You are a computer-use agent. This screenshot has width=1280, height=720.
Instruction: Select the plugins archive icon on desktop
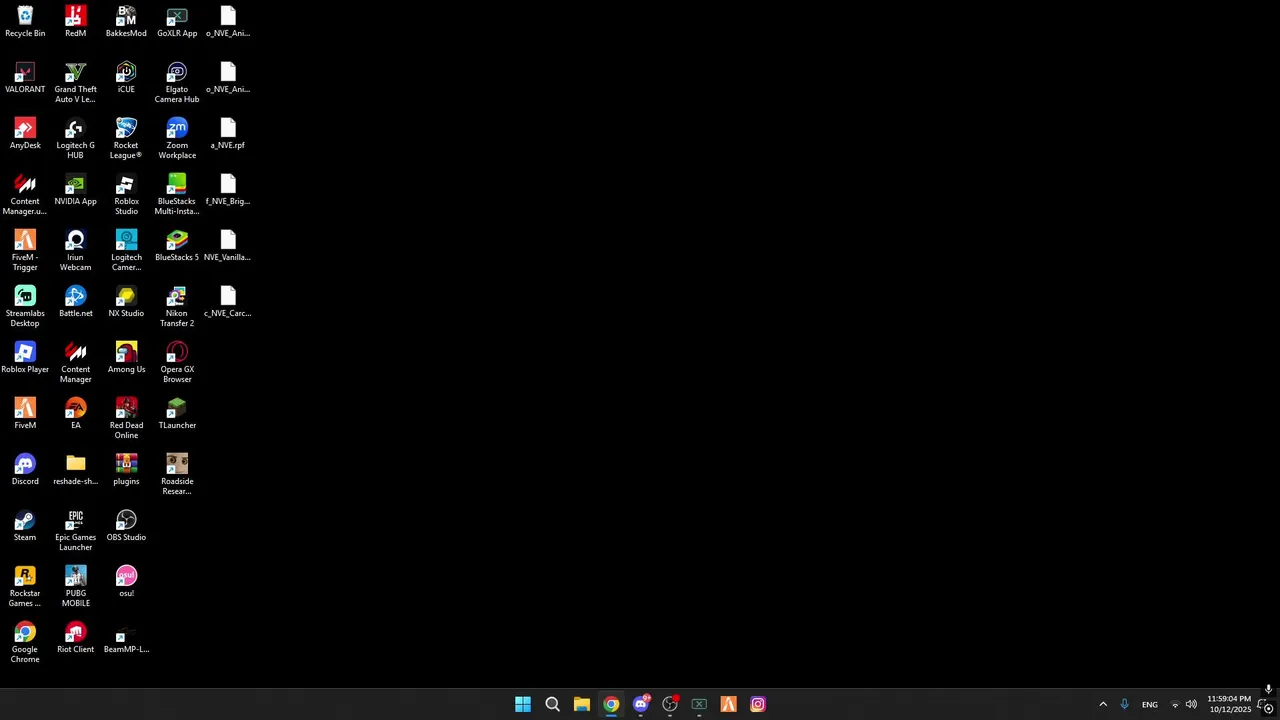point(126,470)
